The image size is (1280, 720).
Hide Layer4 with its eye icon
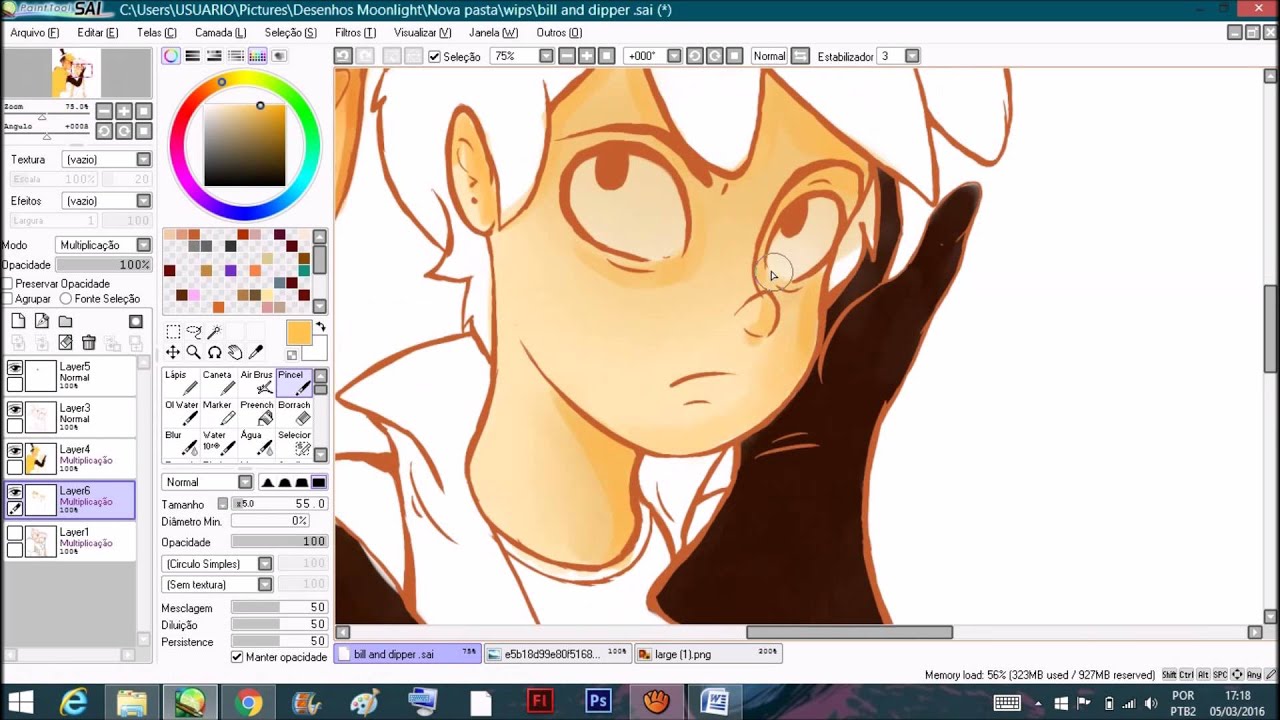pyautogui.click(x=15, y=451)
